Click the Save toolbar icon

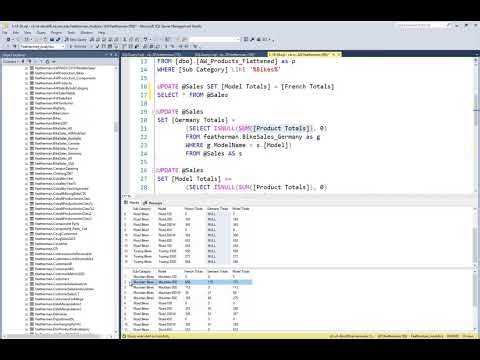click(52, 39)
